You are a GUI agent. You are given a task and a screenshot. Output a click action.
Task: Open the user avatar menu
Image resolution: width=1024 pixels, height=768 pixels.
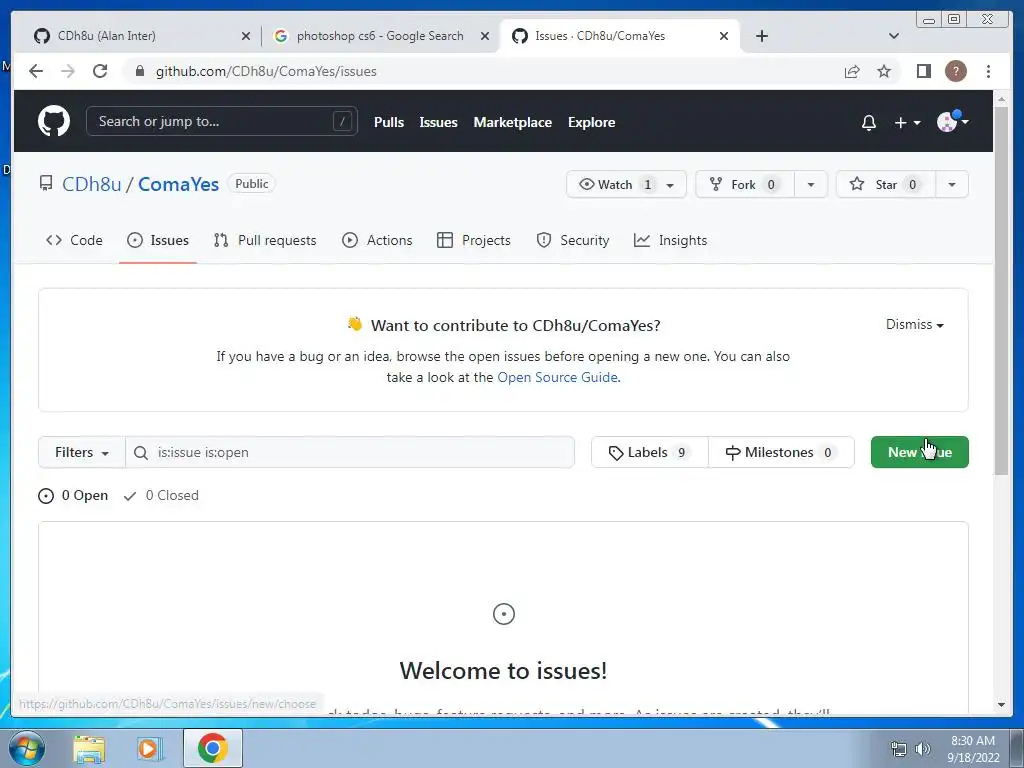click(x=952, y=121)
